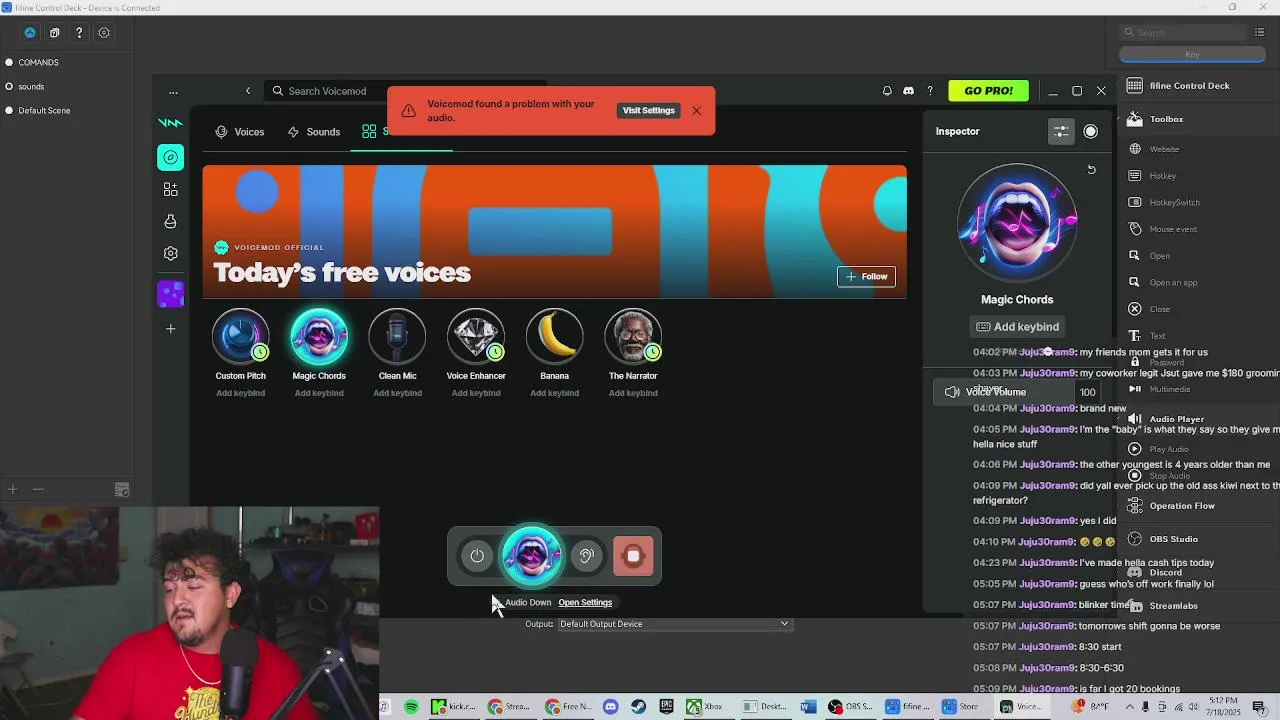
Task: Open fifine Control Deck settings gear
Action: 104,33
